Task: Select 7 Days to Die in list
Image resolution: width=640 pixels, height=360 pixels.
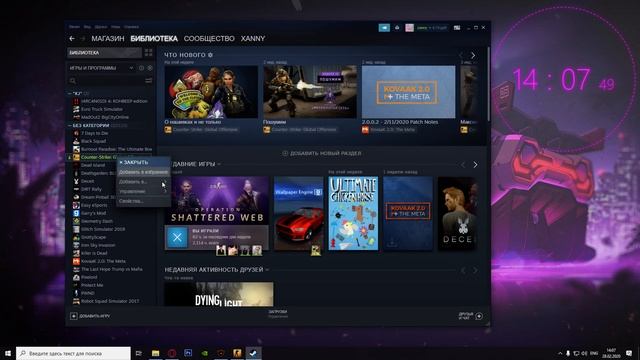Action: point(94,133)
